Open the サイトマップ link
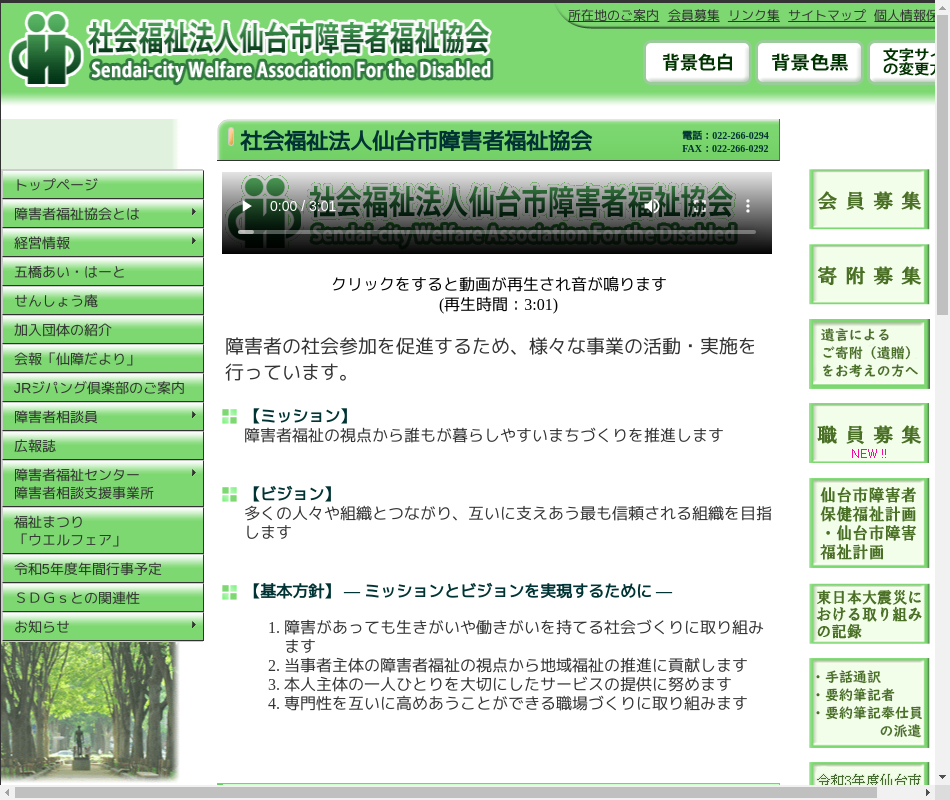 click(x=826, y=15)
